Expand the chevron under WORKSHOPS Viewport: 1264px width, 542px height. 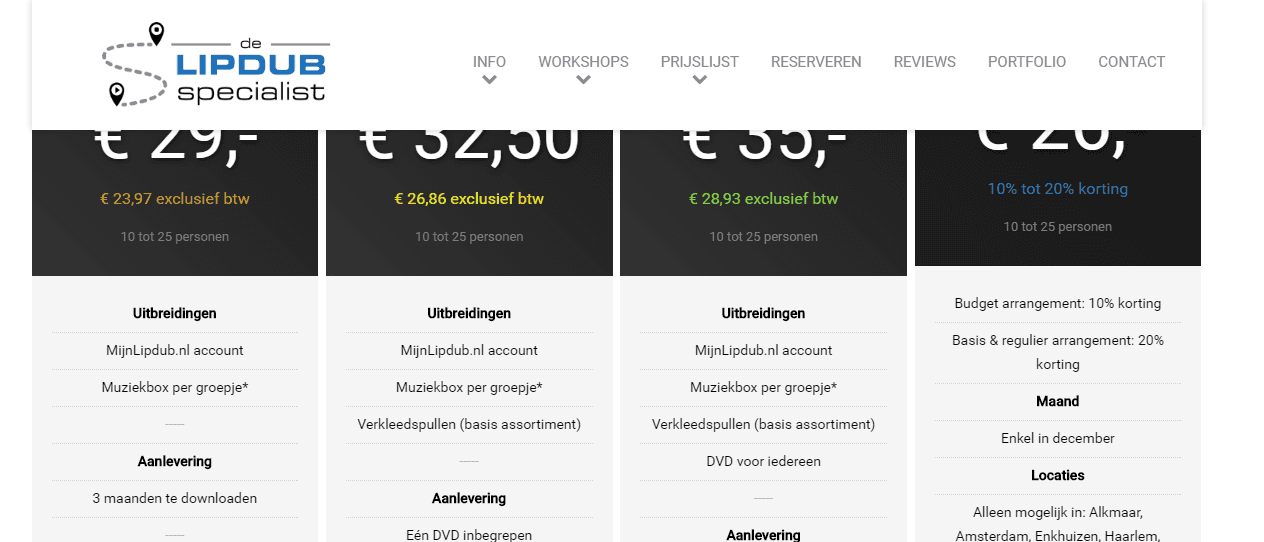583,81
